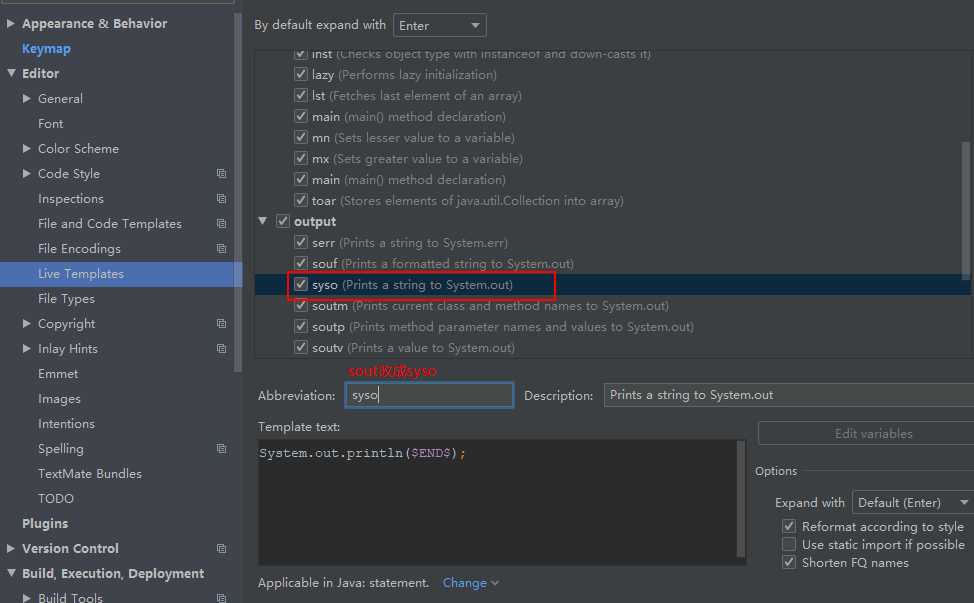Click the project-level icon beside Inlay Hints
This screenshot has height=603, width=974.
point(221,349)
